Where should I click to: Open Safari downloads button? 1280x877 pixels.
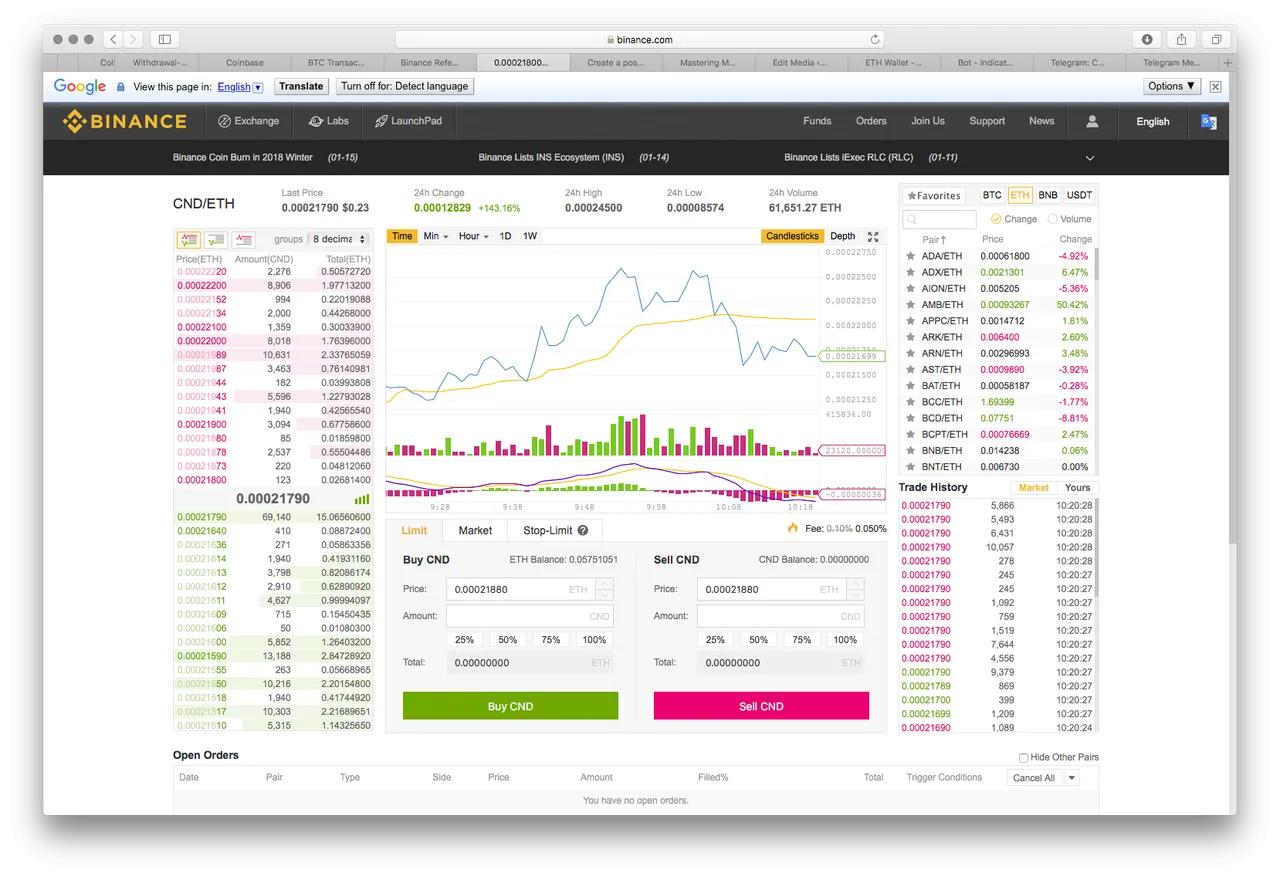[1147, 39]
